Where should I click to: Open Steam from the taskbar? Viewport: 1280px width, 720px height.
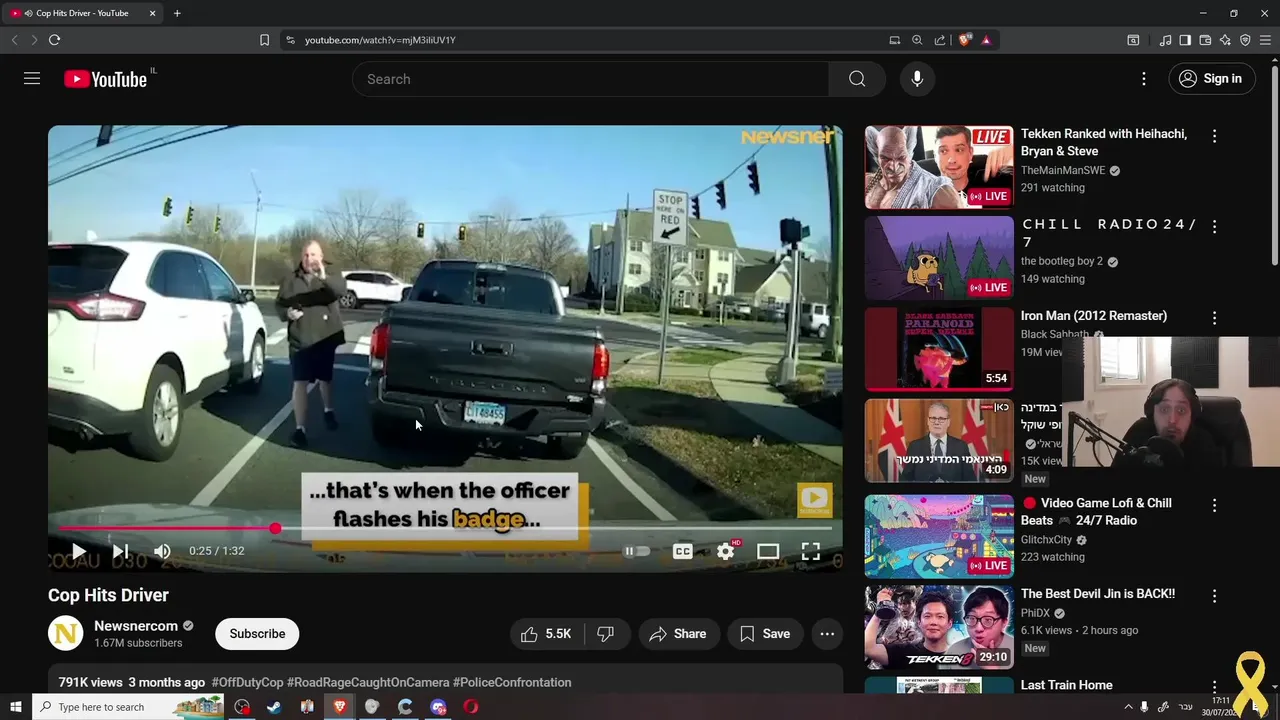pos(274,707)
